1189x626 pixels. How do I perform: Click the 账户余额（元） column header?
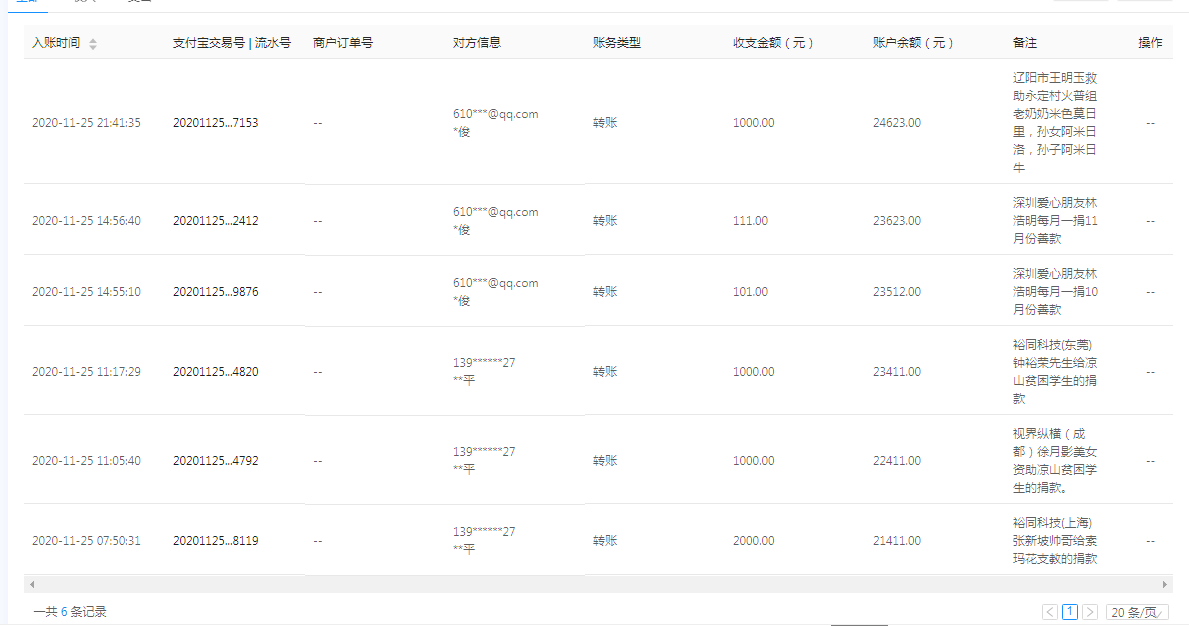click(x=913, y=43)
